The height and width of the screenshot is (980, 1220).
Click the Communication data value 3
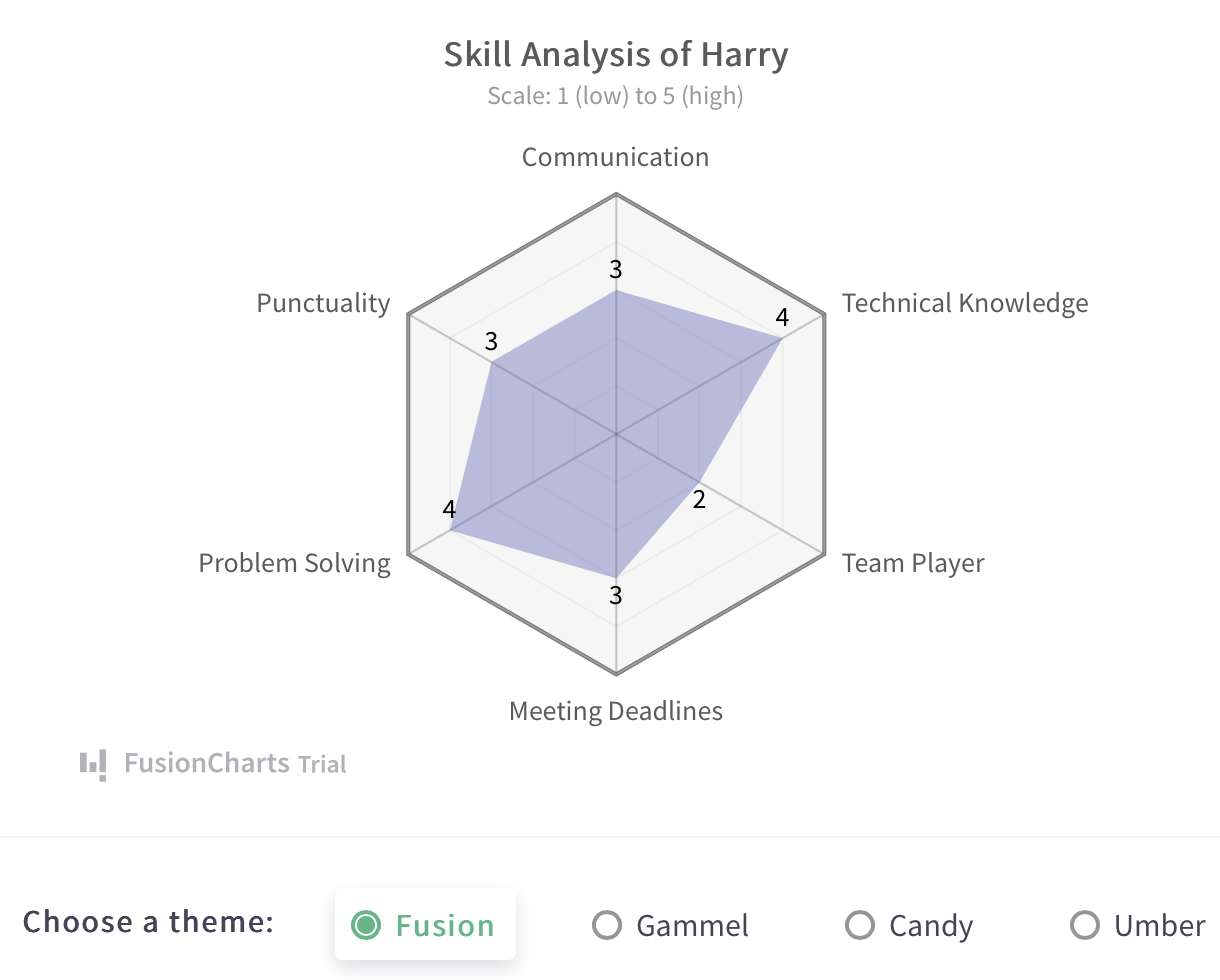click(616, 269)
